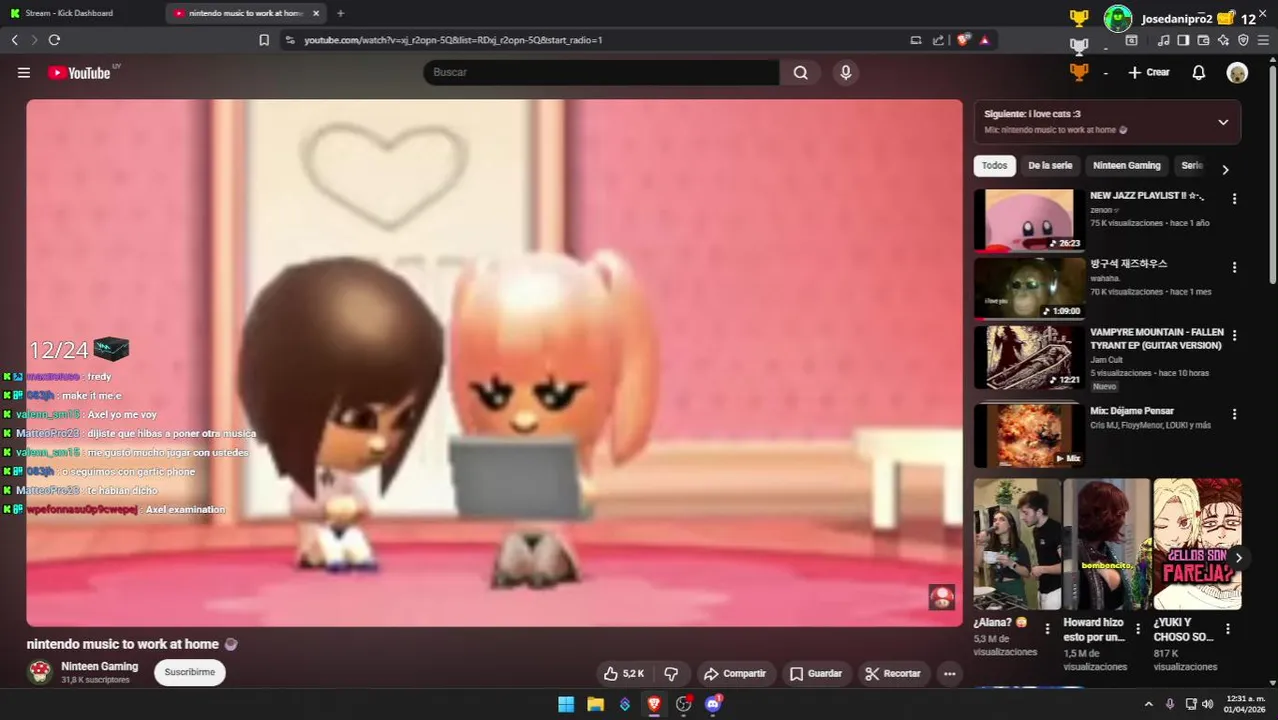Open the YouTube guide hamburger menu
Viewport: 1278px width, 720px height.
[24, 73]
